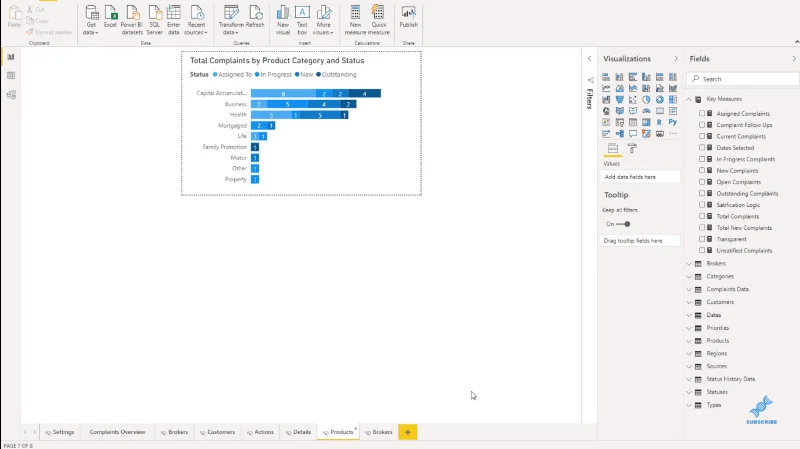Viewport: 800px width, 449px height.
Task: Pick the Multi-row card visualization
Action: (x=673, y=111)
